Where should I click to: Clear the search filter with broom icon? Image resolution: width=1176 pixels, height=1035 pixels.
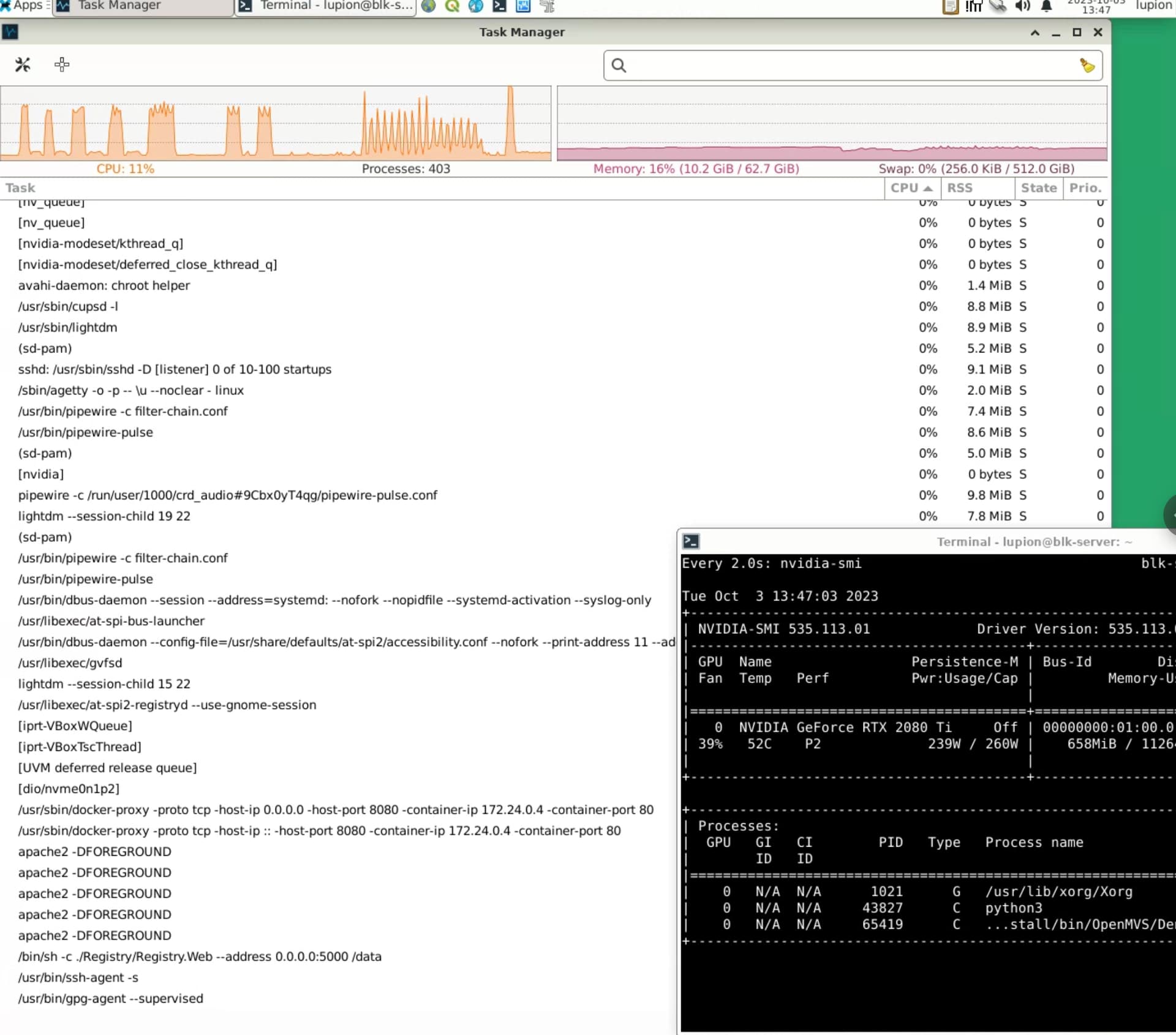[1087, 66]
